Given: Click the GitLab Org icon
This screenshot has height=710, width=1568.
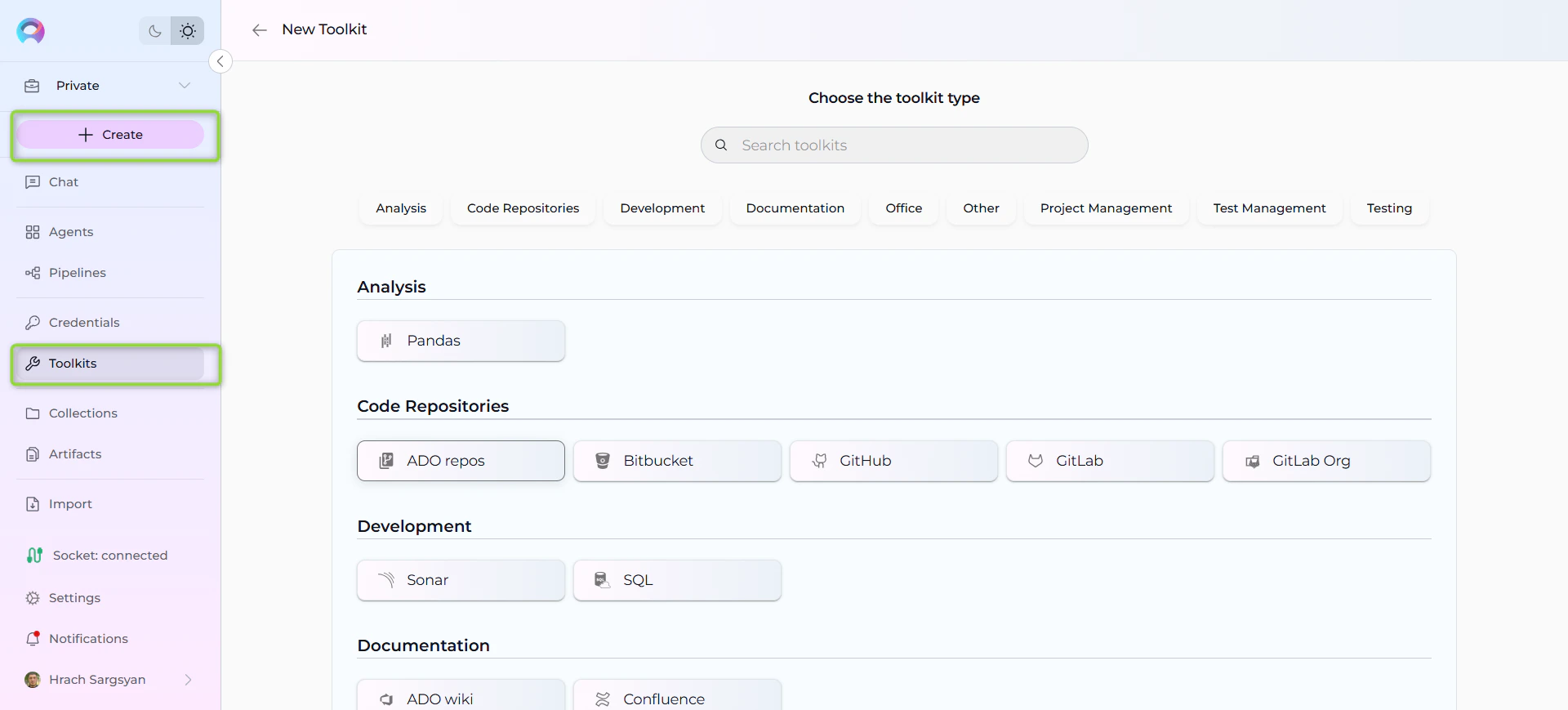Looking at the screenshot, I should click(x=1252, y=462).
